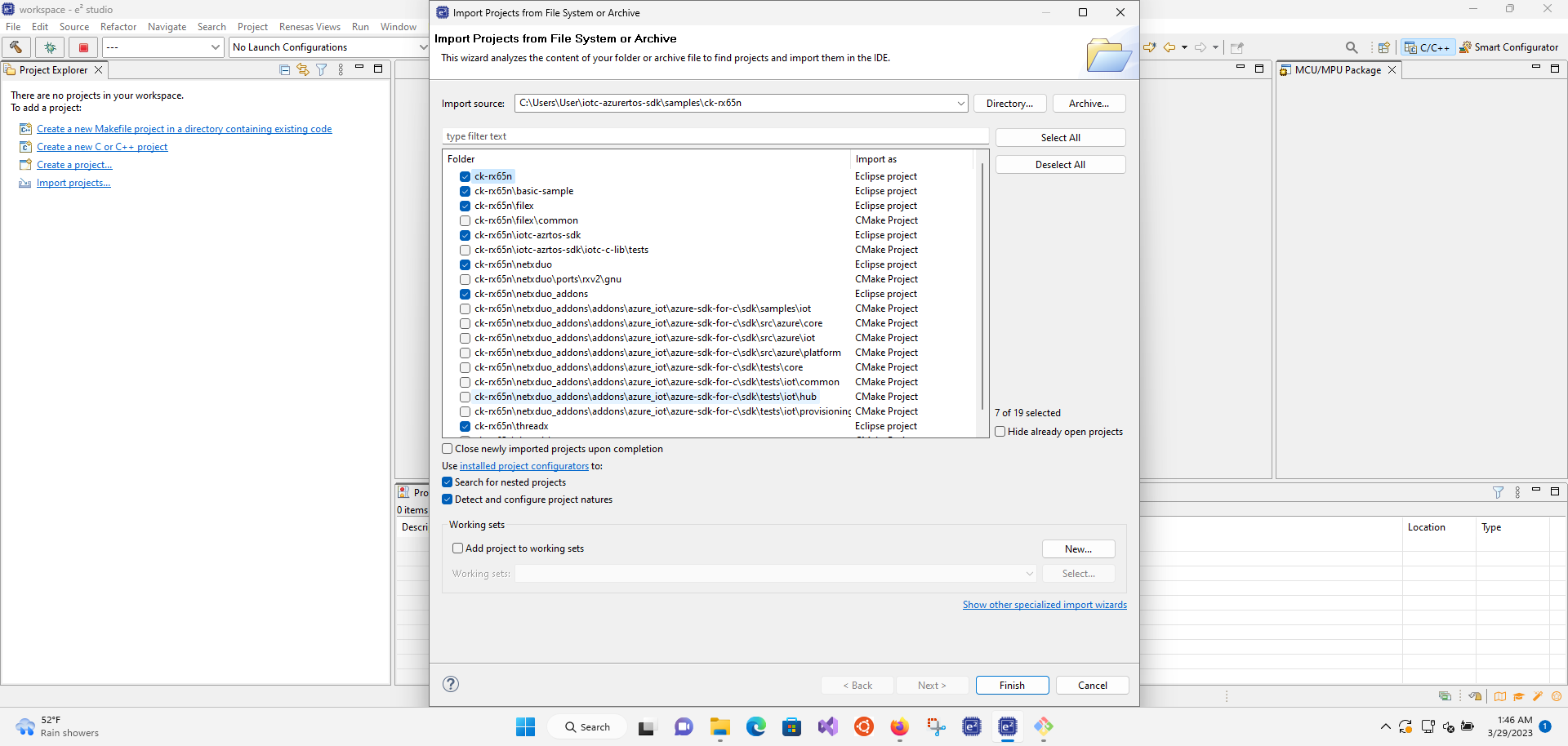Click New... working set button
1568x746 pixels.
click(1078, 549)
